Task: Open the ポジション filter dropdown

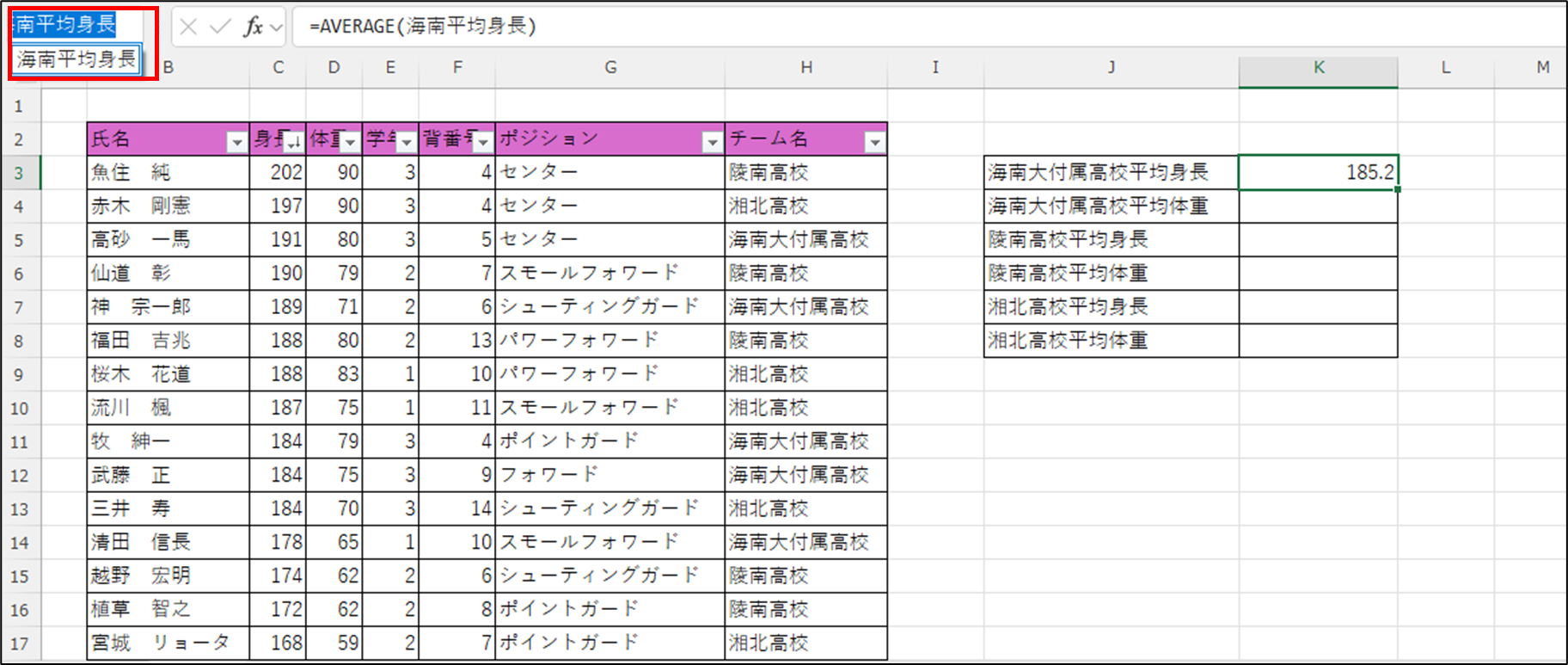Action: pyautogui.click(x=712, y=142)
